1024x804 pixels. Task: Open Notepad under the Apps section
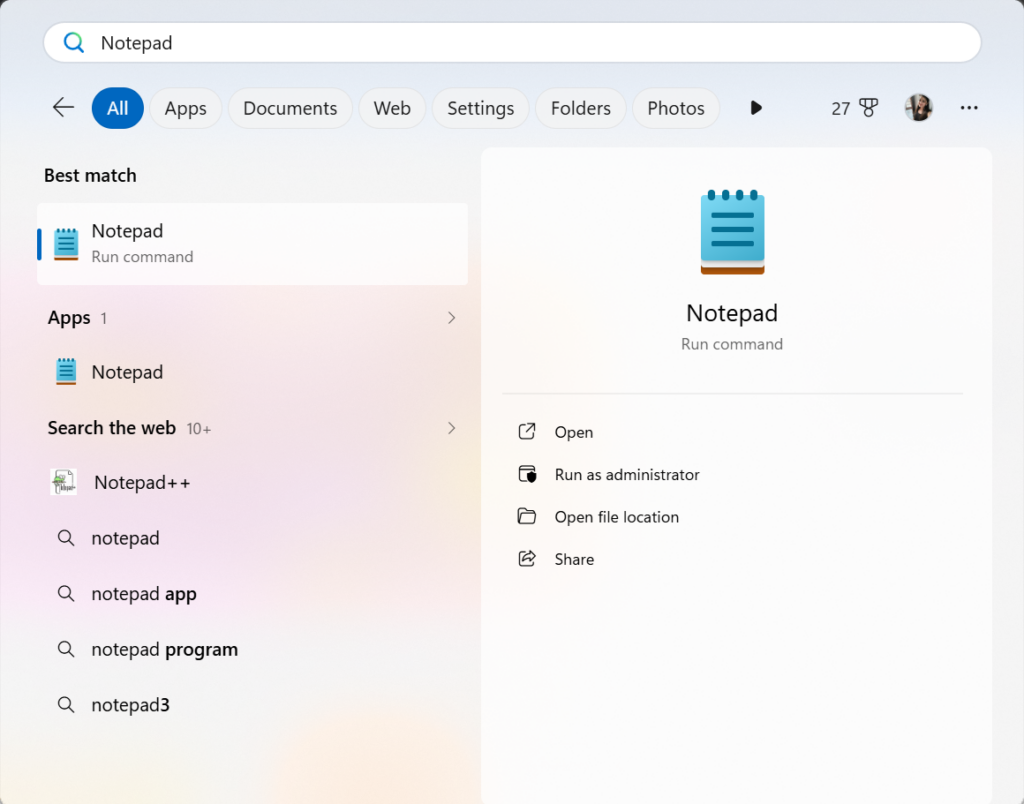(253, 372)
